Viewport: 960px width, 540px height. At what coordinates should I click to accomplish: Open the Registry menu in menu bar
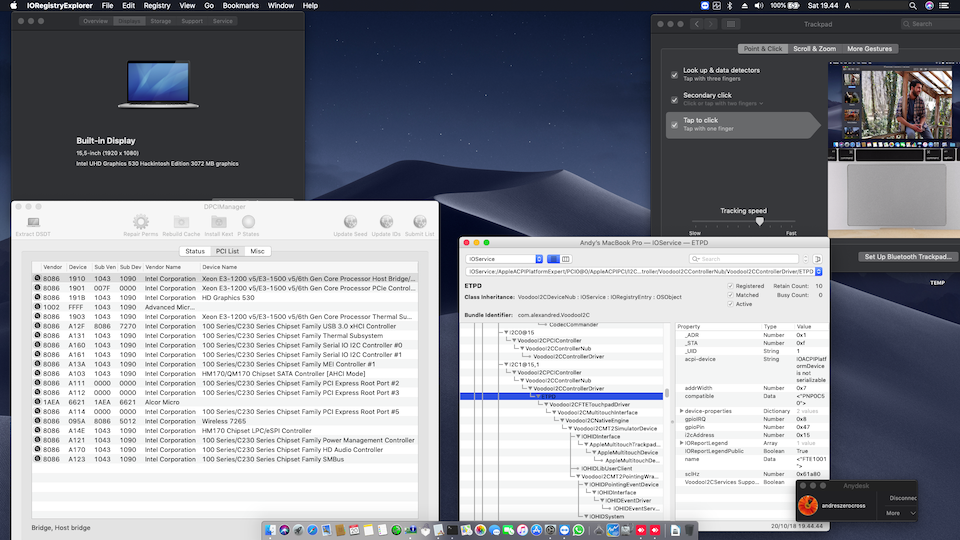156,6
